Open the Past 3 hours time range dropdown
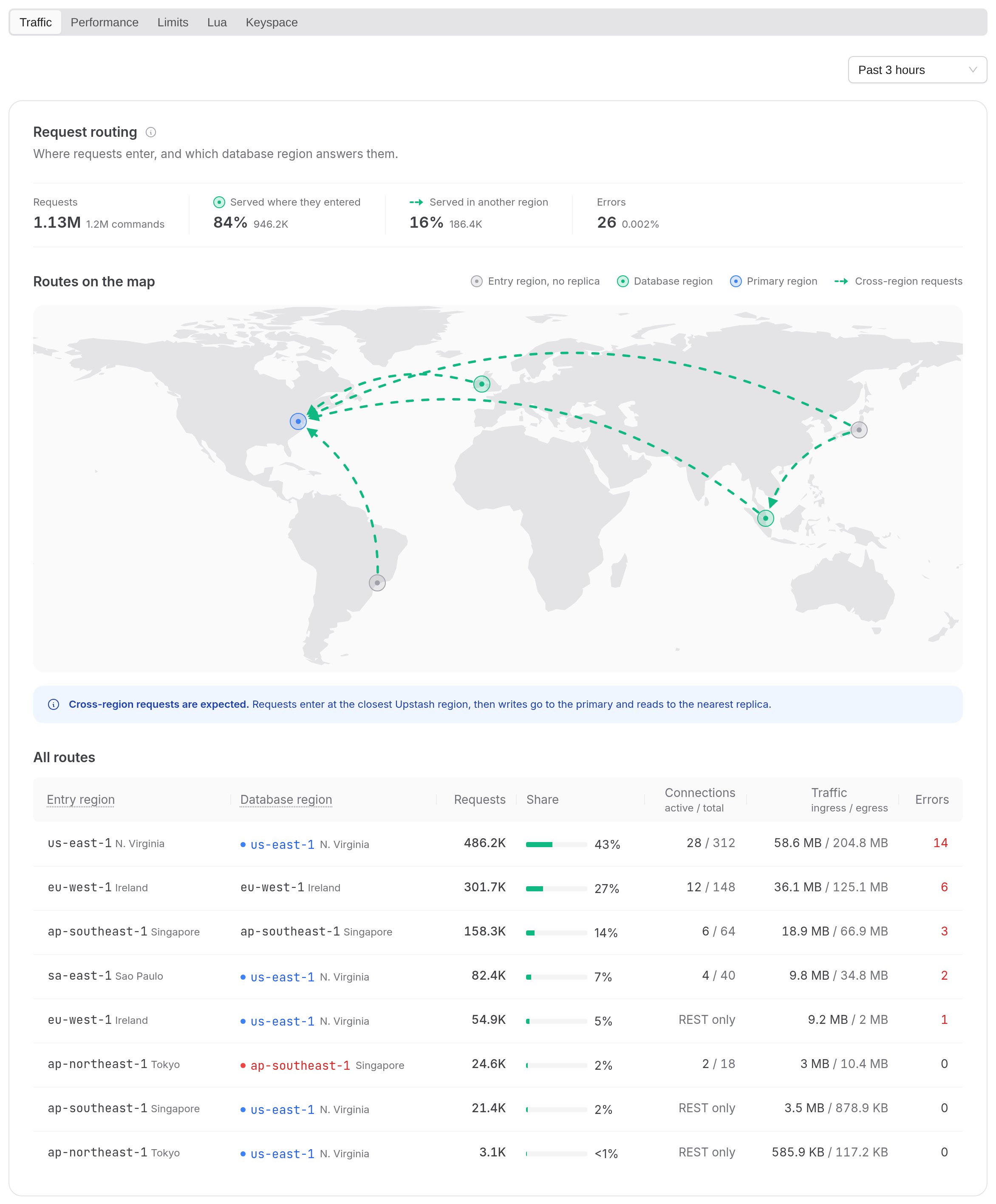996x1204 pixels. (x=917, y=70)
